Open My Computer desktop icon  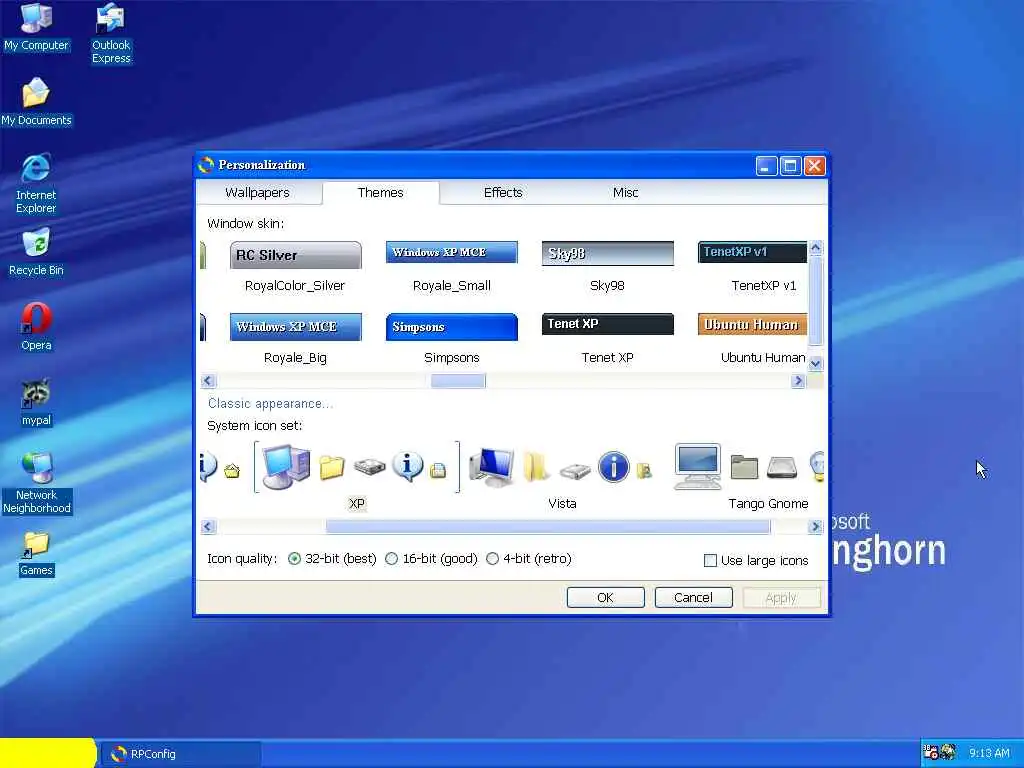(x=36, y=27)
